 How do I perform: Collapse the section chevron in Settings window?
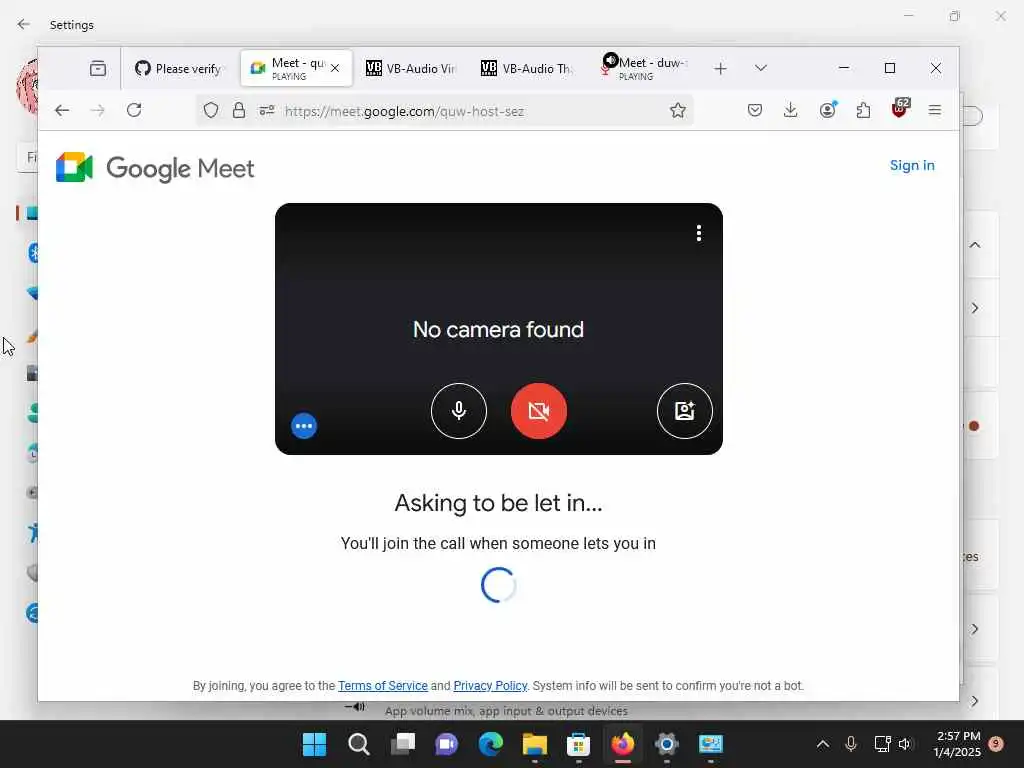974,245
